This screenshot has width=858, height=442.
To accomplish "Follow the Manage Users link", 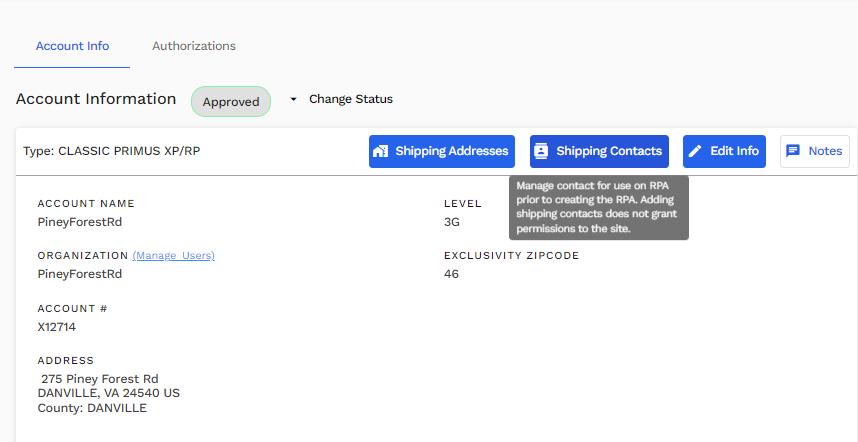I will coord(173,256).
